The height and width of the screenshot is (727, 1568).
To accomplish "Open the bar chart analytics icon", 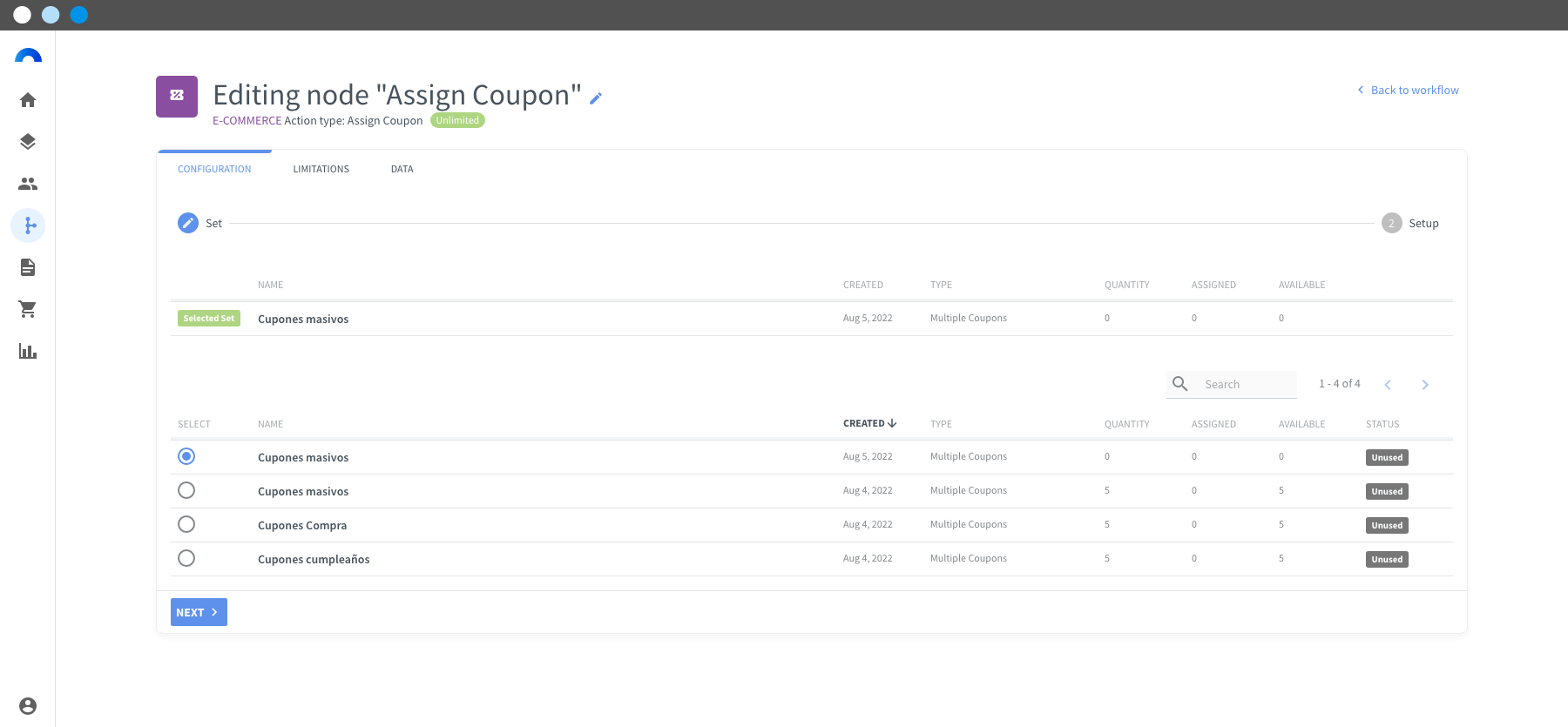I will [28, 351].
